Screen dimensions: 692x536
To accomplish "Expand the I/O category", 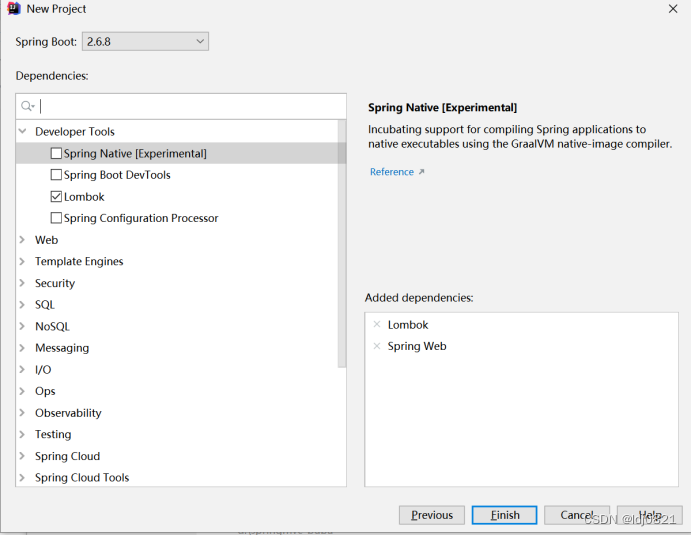I will click(x=23, y=369).
